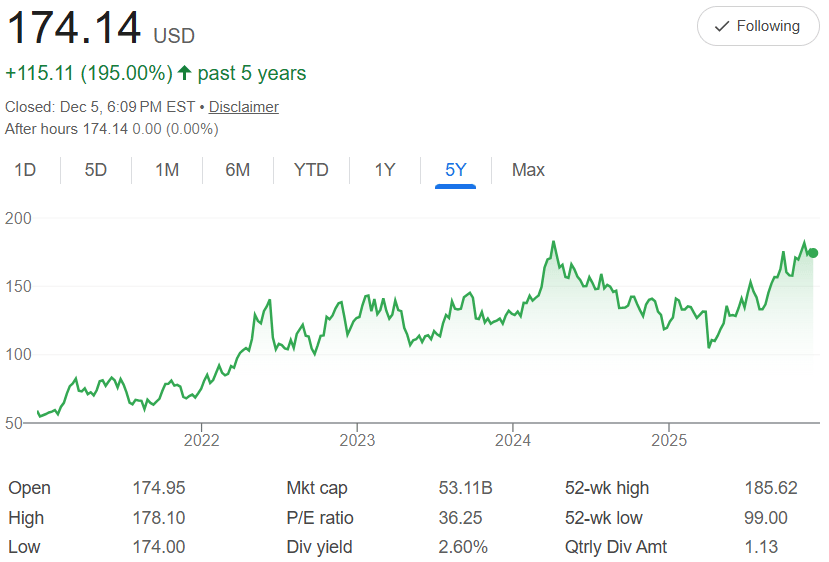
Task: Click the green up-arrow beside the gain
Action: tap(184, 73)
